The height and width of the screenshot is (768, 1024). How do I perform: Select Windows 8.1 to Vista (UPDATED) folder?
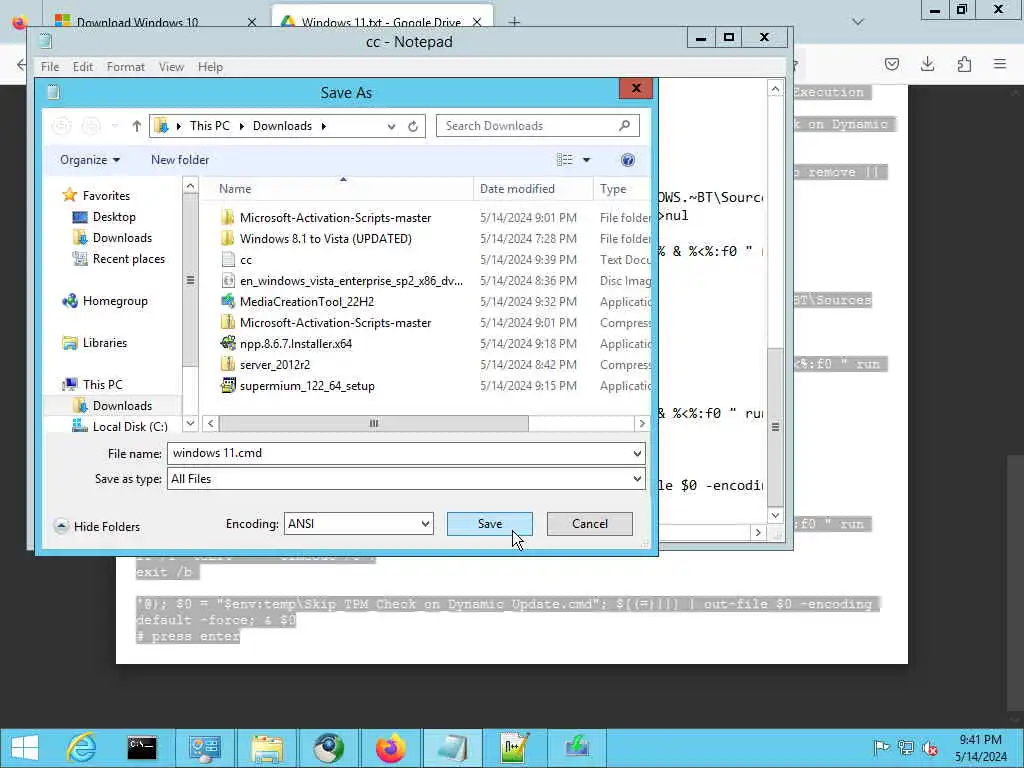tap(325, 238)
